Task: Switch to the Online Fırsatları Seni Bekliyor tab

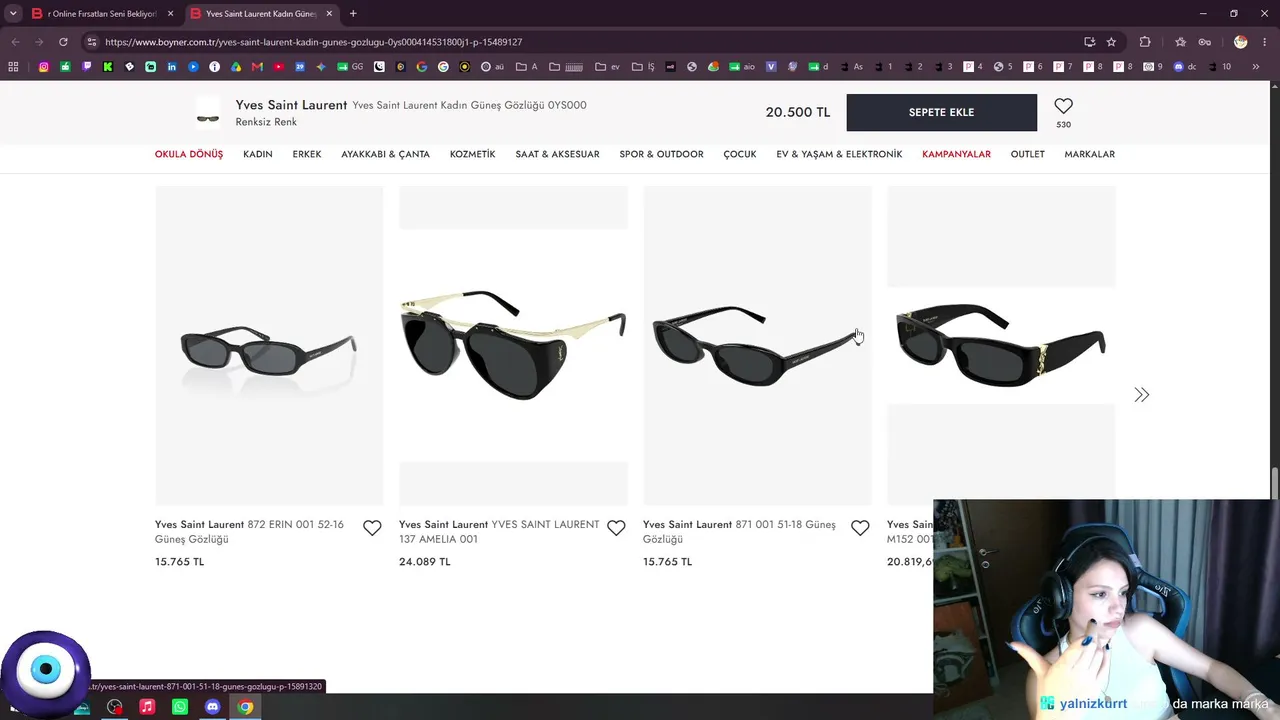Action: (102, 14)
